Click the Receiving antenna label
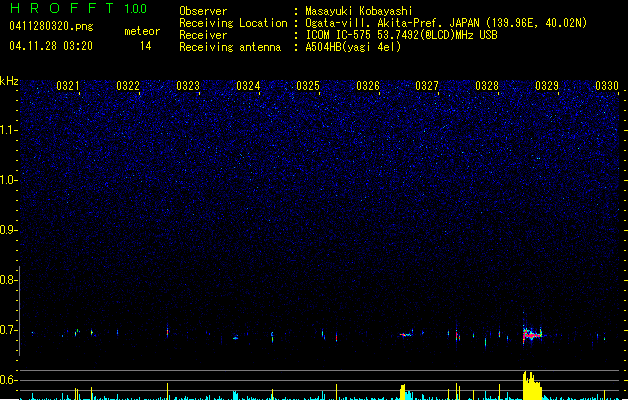The height and width of the screenshot is (400, 629). pos(230,47)
